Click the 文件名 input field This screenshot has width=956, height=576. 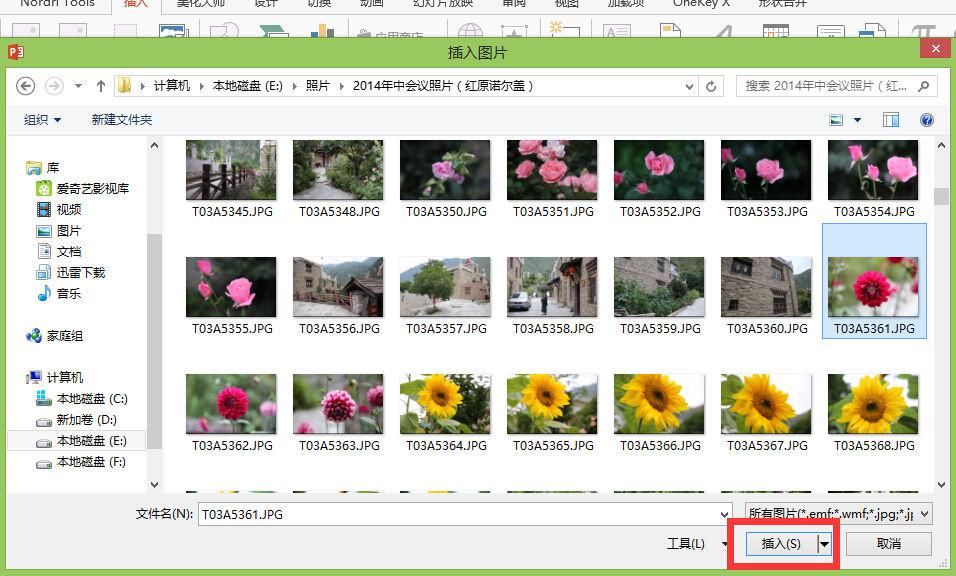(x=460, y=514)
